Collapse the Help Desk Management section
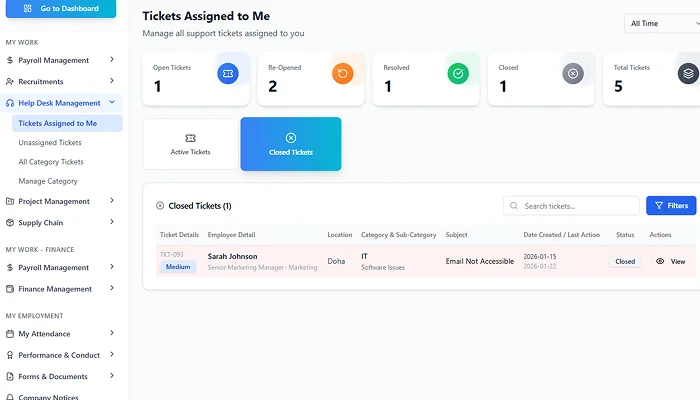The image size is (700, 400). tap(112, 103)
